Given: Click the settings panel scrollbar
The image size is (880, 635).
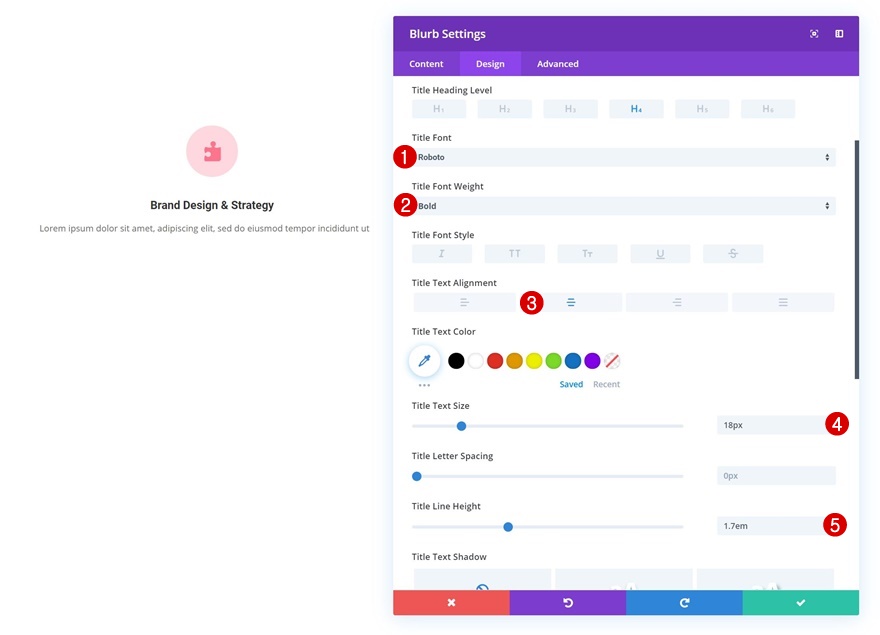Looking at the screenshot, I should point(856,259).
